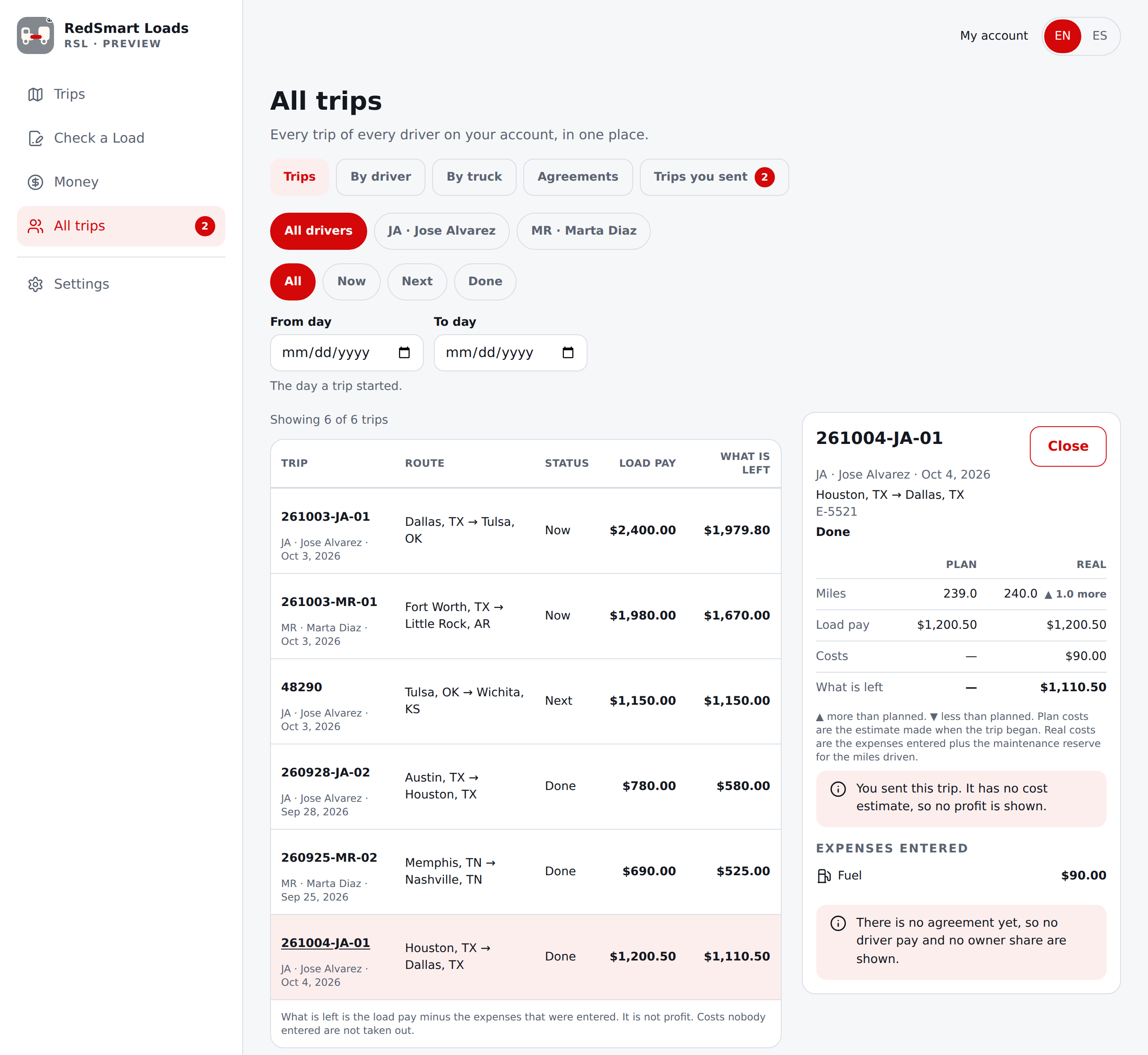1148x1055 pixels.
Task: Open trip 261004-JA-01 link in table
Action: pyautogui.click(x=325, y=943)
